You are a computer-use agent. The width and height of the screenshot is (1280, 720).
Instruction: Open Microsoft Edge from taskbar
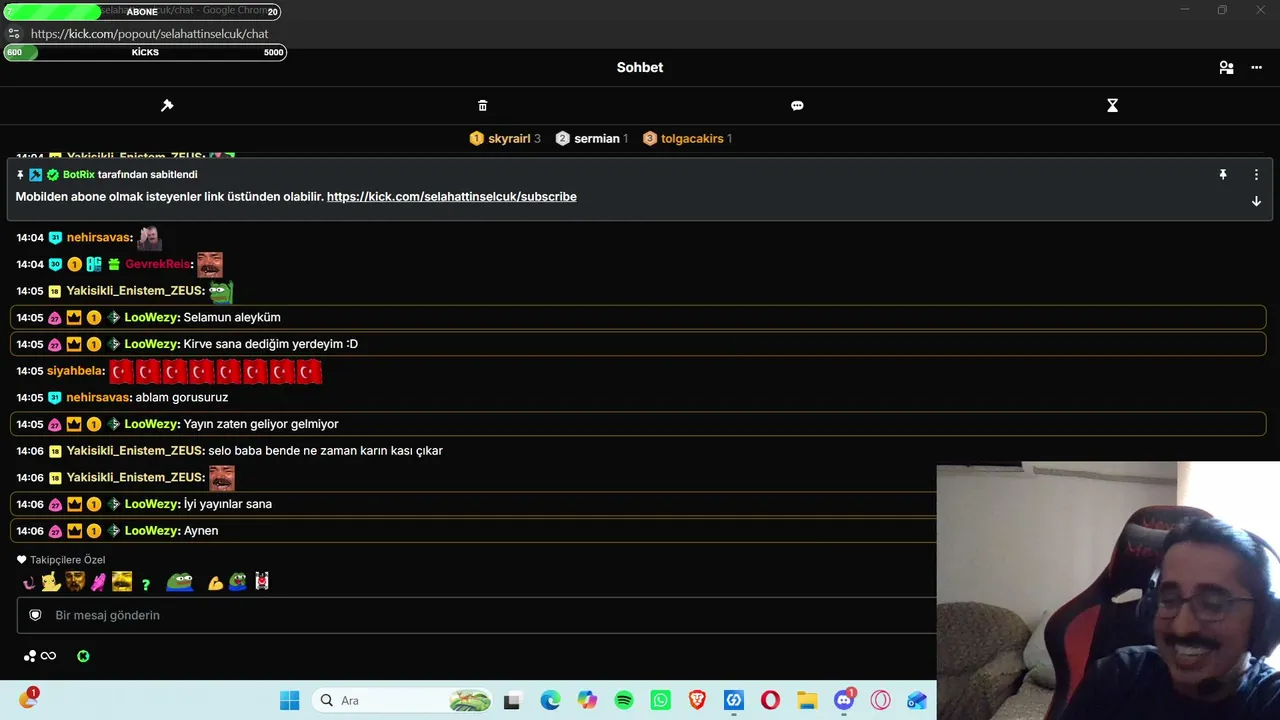[550, 700]
